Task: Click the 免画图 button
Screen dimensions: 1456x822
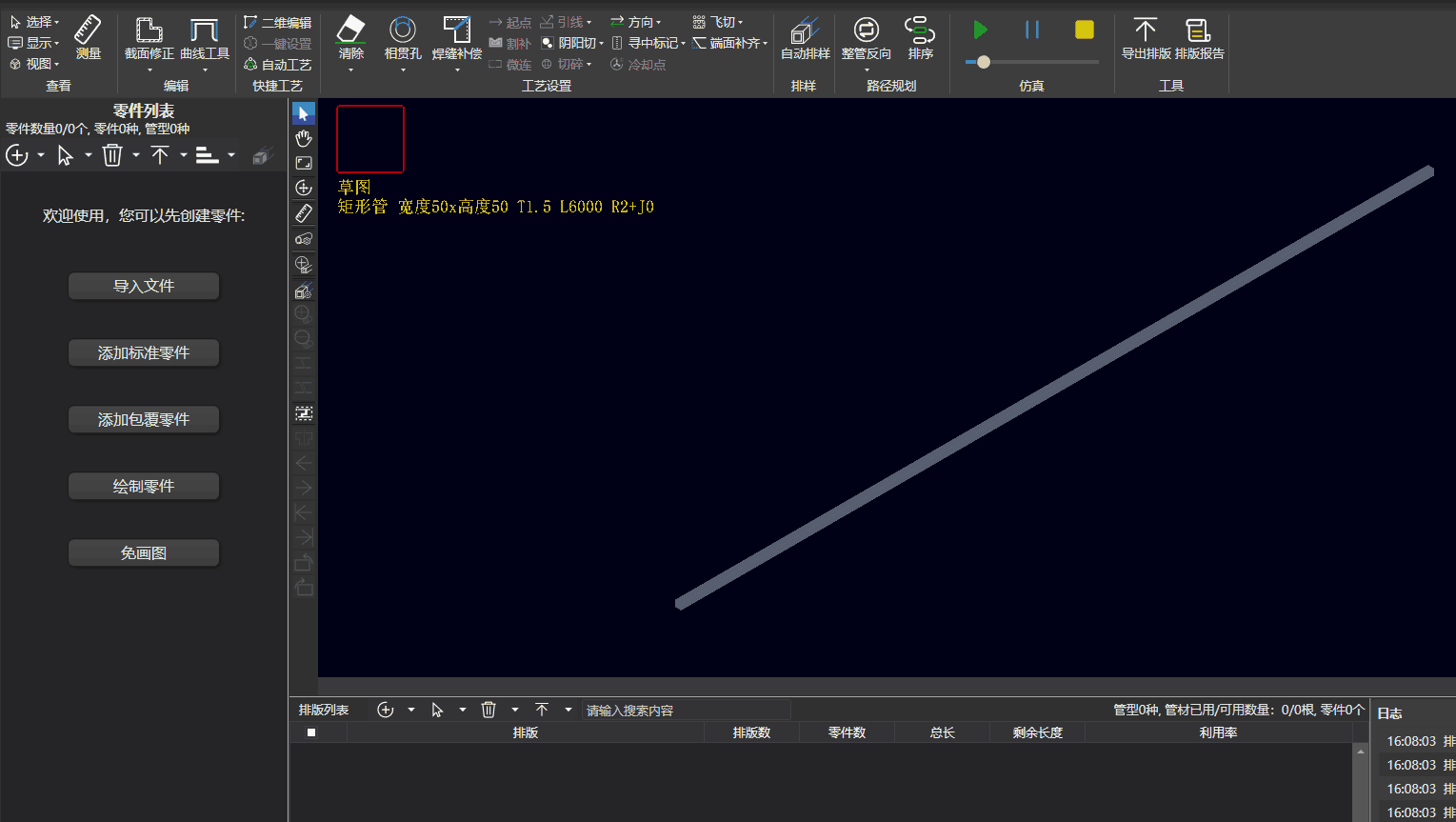Action: point(144,552)
